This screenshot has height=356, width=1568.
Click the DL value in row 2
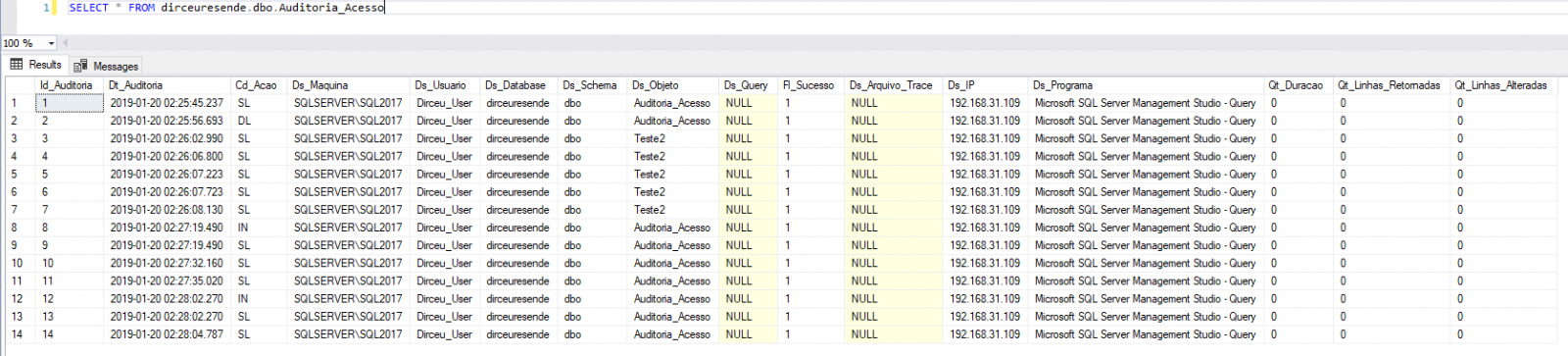pos(244,121)
